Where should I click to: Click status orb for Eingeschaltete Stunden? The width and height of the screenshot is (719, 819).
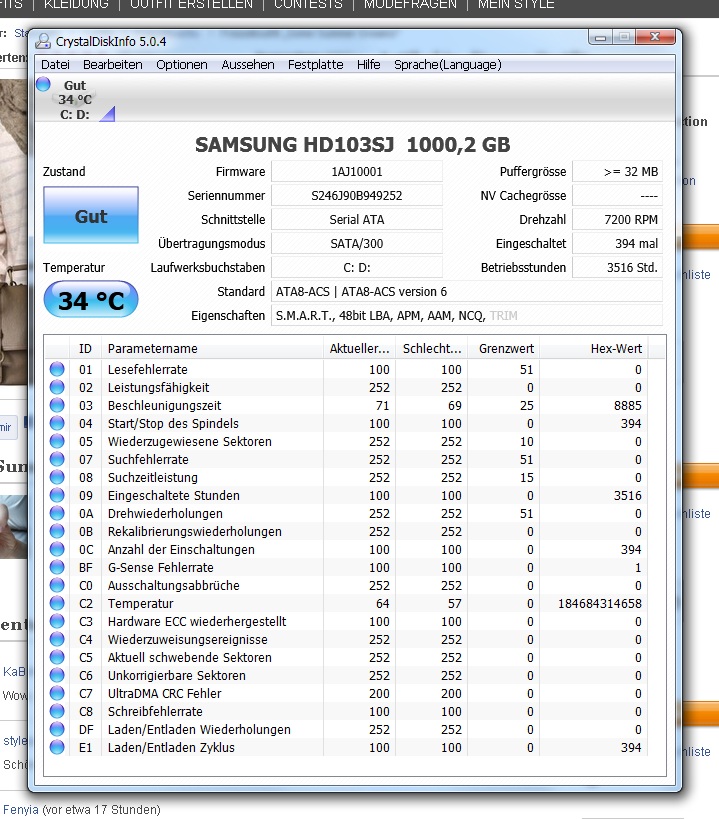57,495
